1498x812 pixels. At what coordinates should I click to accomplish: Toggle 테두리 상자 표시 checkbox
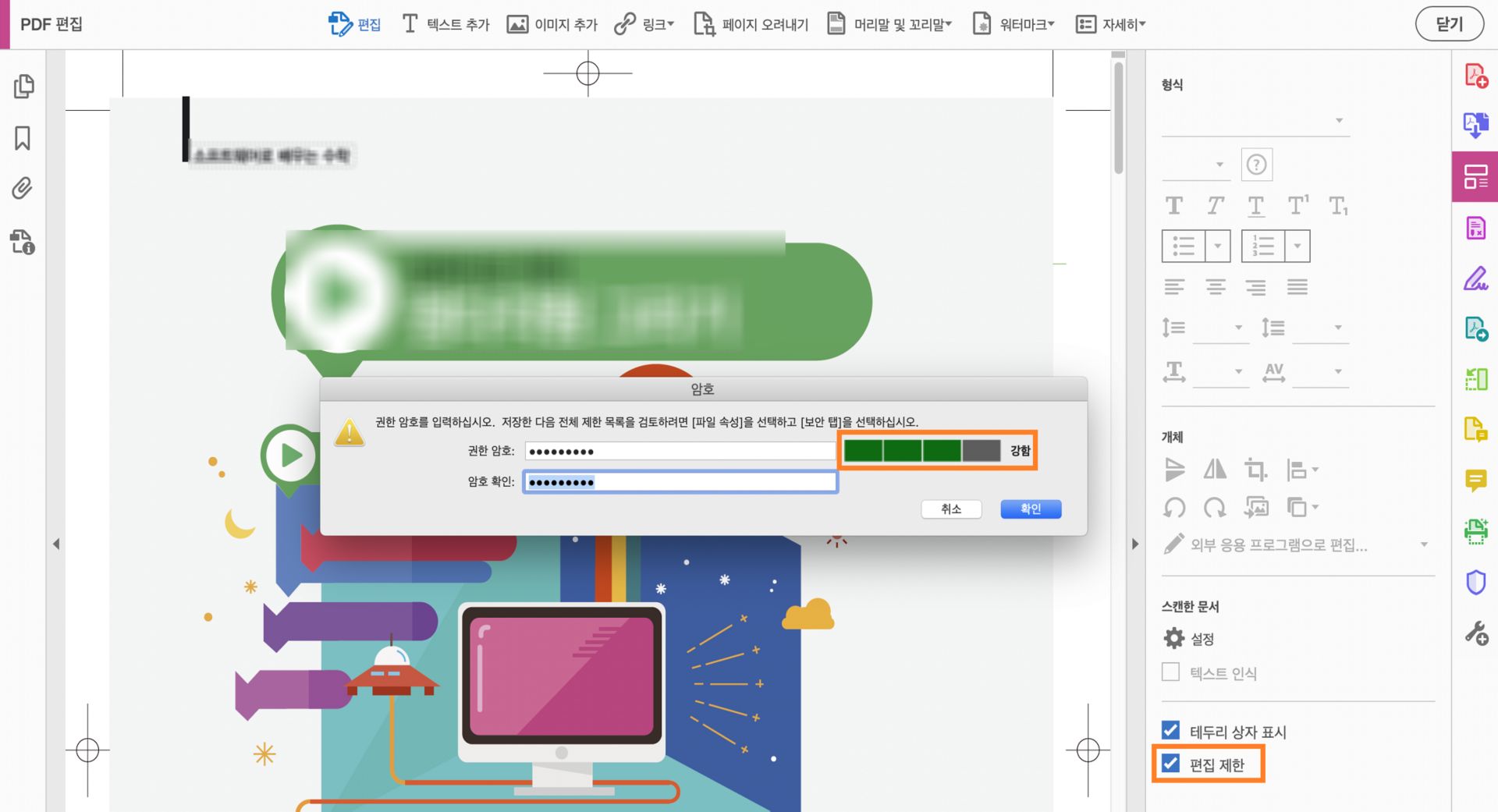tap(1170, 730)
